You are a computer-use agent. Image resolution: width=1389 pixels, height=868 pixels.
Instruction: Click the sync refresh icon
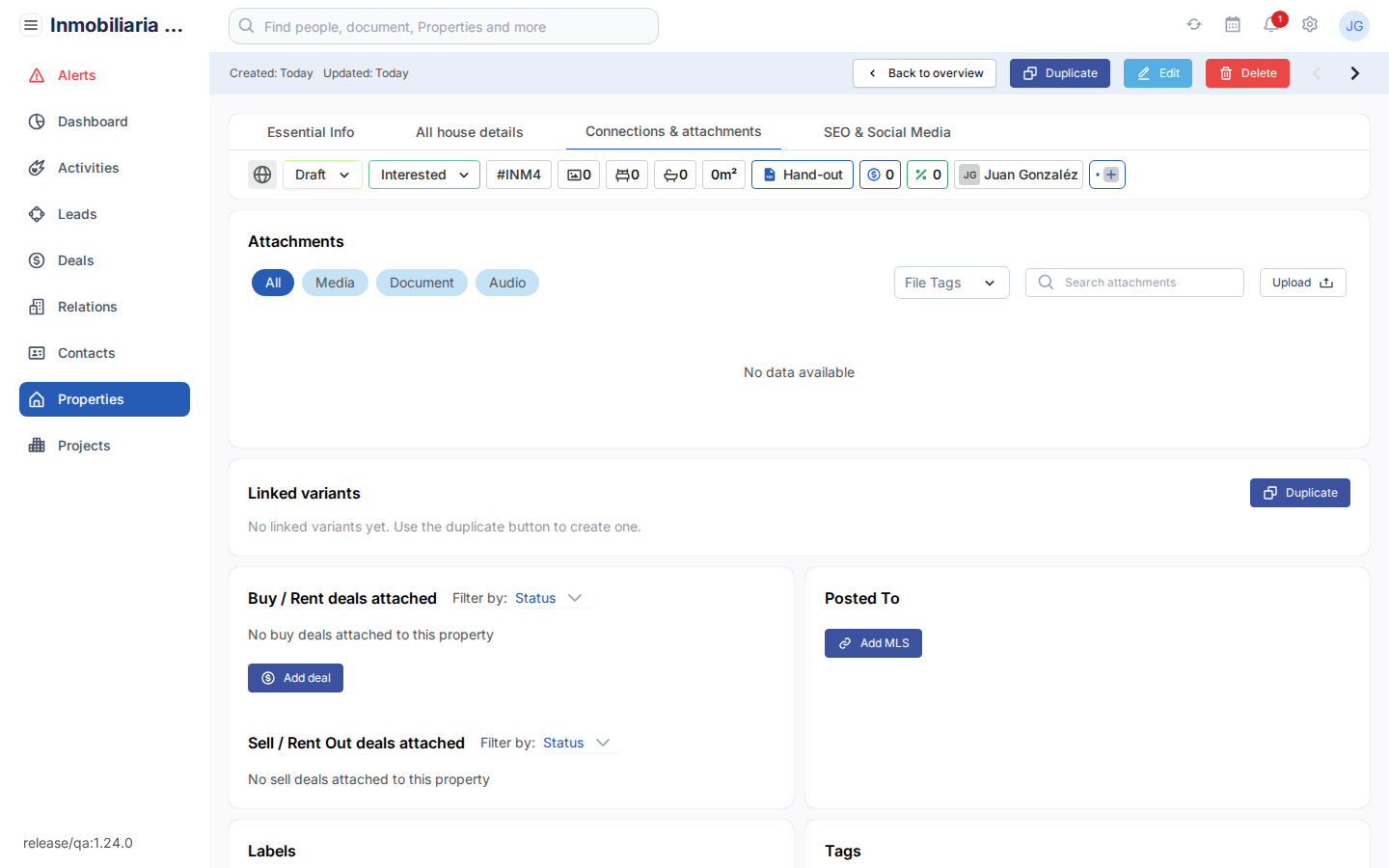[x=1194, y=25]
